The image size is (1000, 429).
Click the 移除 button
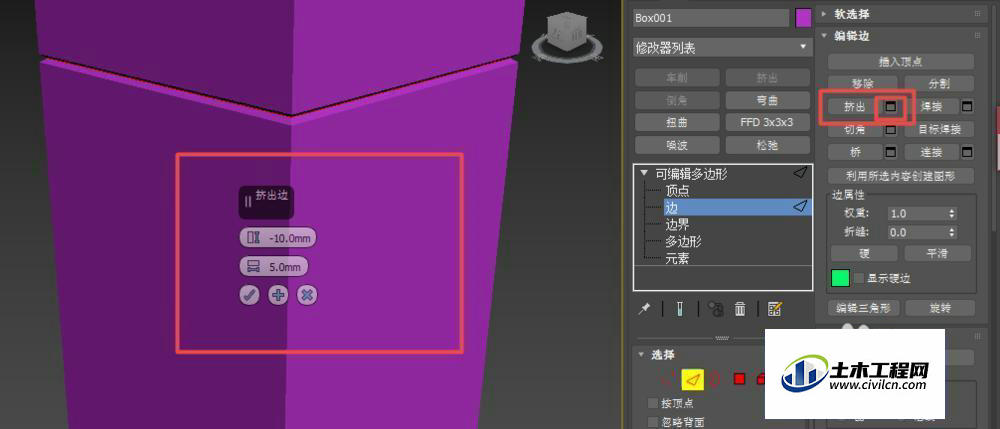pos(862,84)
